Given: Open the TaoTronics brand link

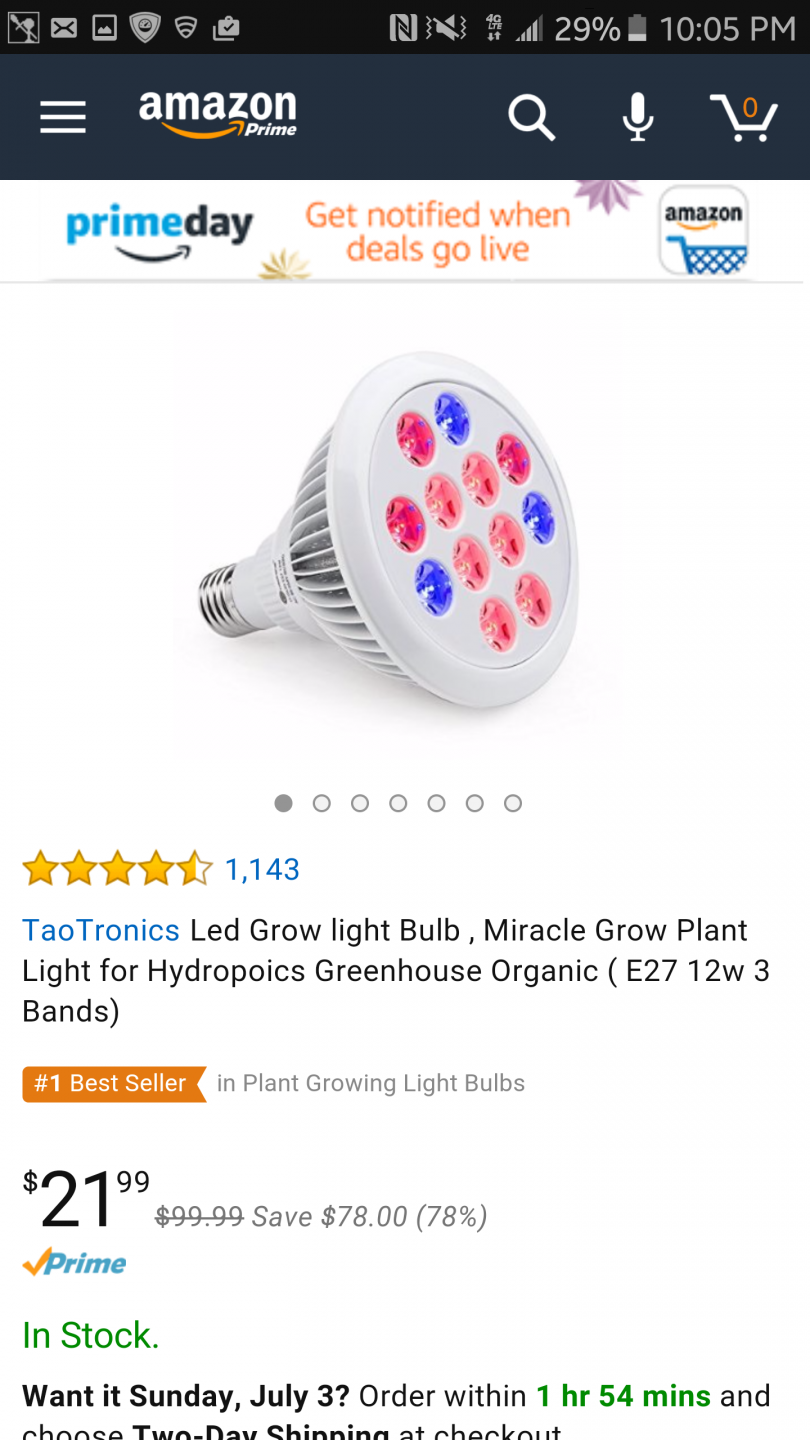Looking at the screenshot, I should (x=101, y=930).
